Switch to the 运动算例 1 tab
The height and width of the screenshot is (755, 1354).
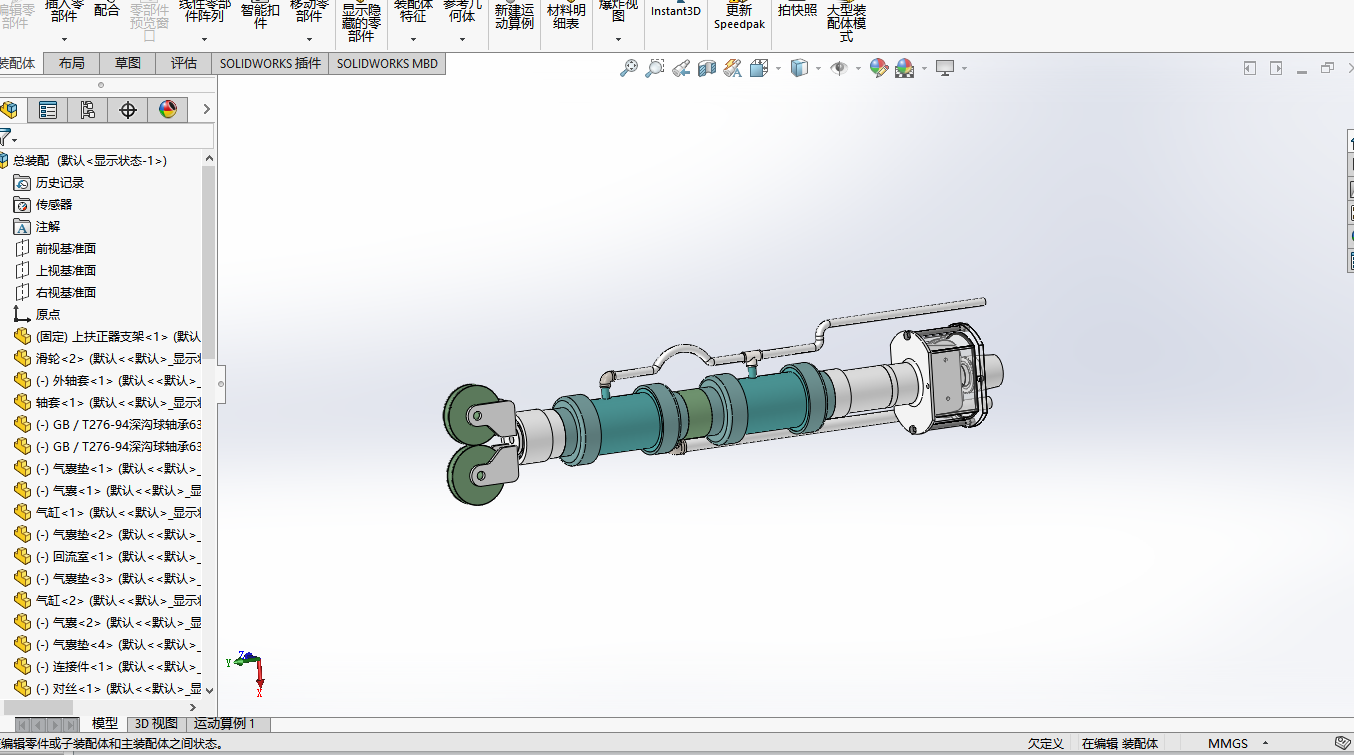pos(224,723)
